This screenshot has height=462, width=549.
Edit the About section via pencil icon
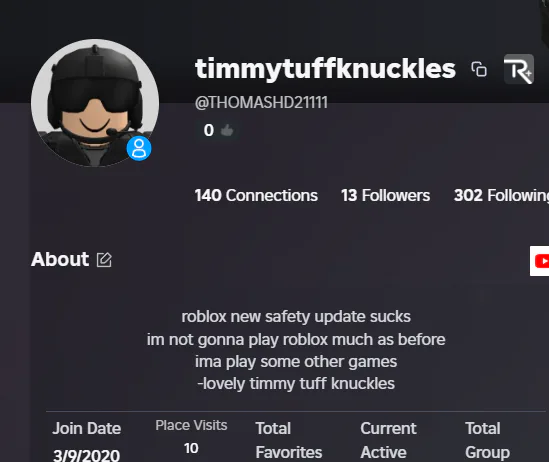pyautogui.click(x=104, y=260)
